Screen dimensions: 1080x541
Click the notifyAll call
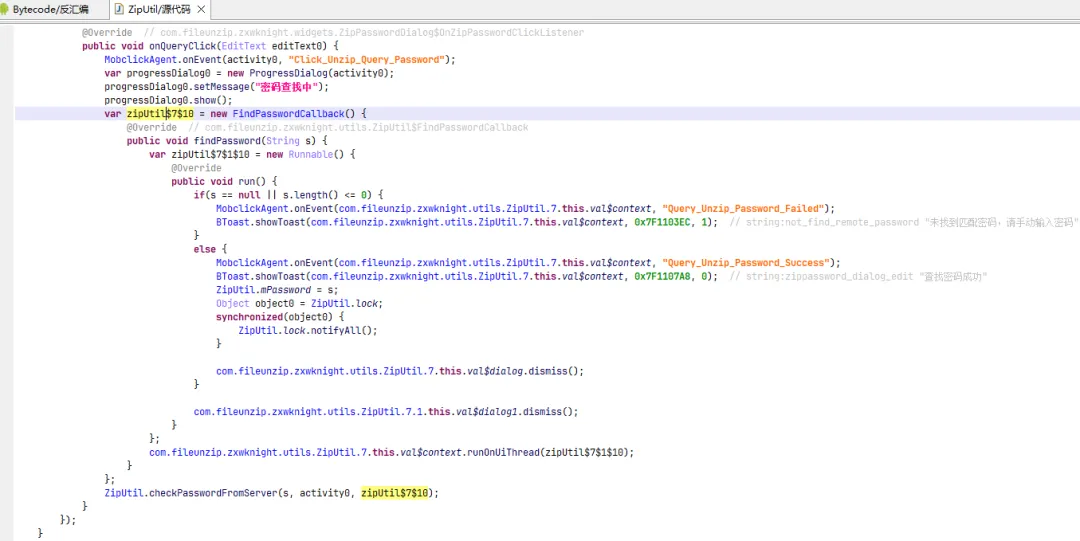tap(342, 331)
